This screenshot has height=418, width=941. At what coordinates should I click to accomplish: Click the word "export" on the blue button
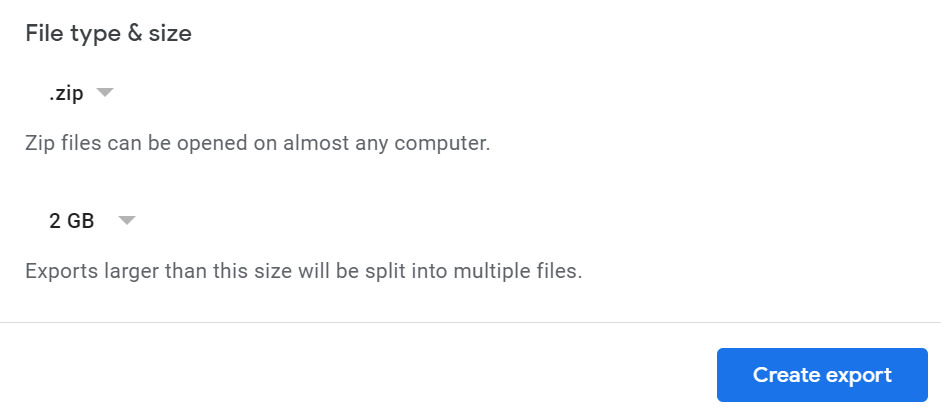coord(859,375)
